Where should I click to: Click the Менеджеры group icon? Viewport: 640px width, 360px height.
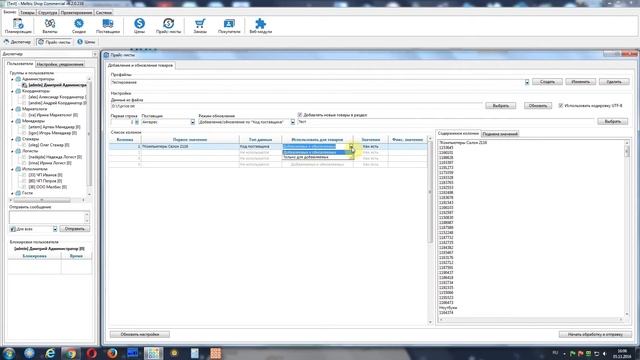point(18,121)
